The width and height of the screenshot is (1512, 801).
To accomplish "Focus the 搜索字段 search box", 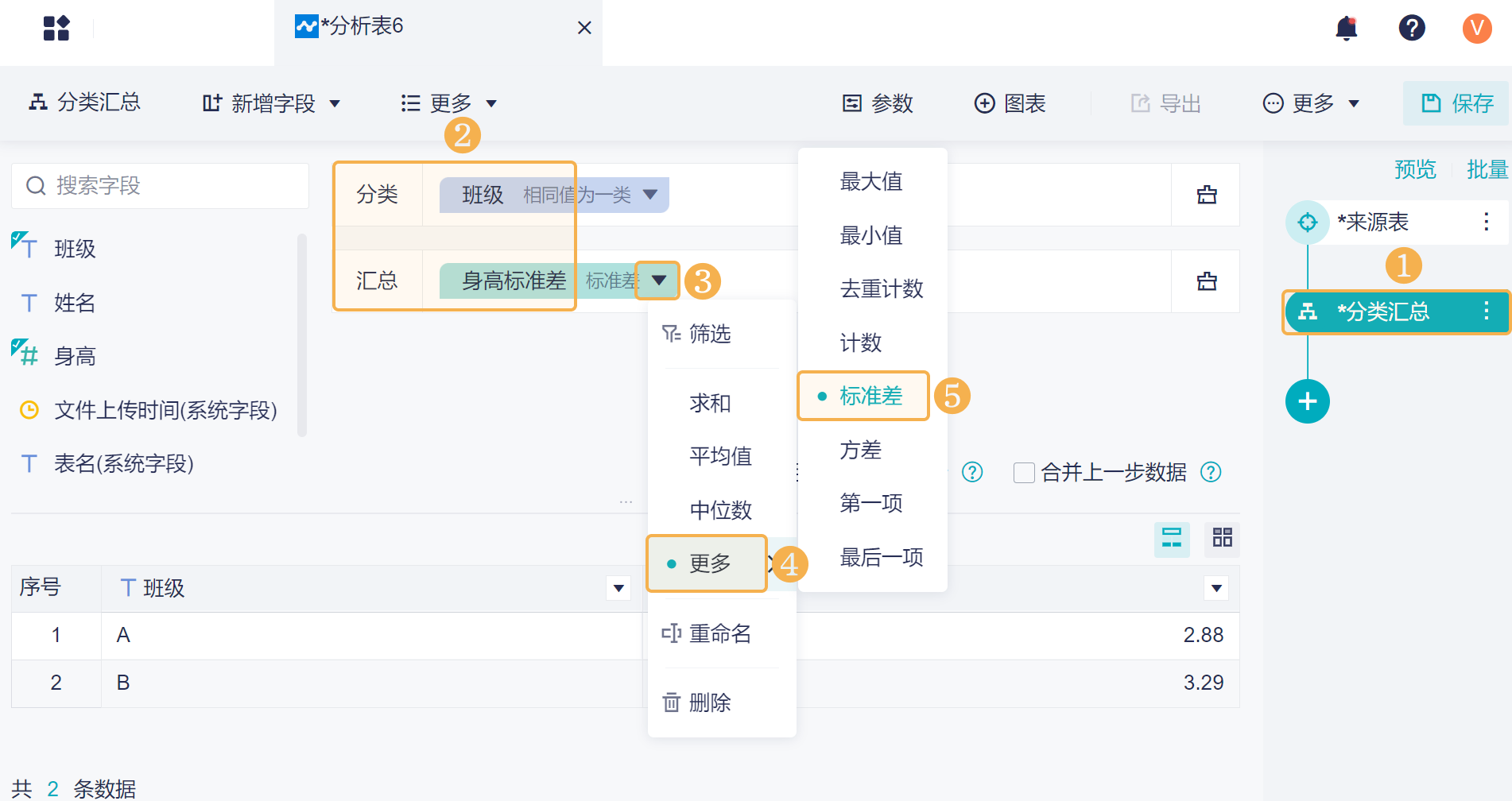I will pos(161,186).
